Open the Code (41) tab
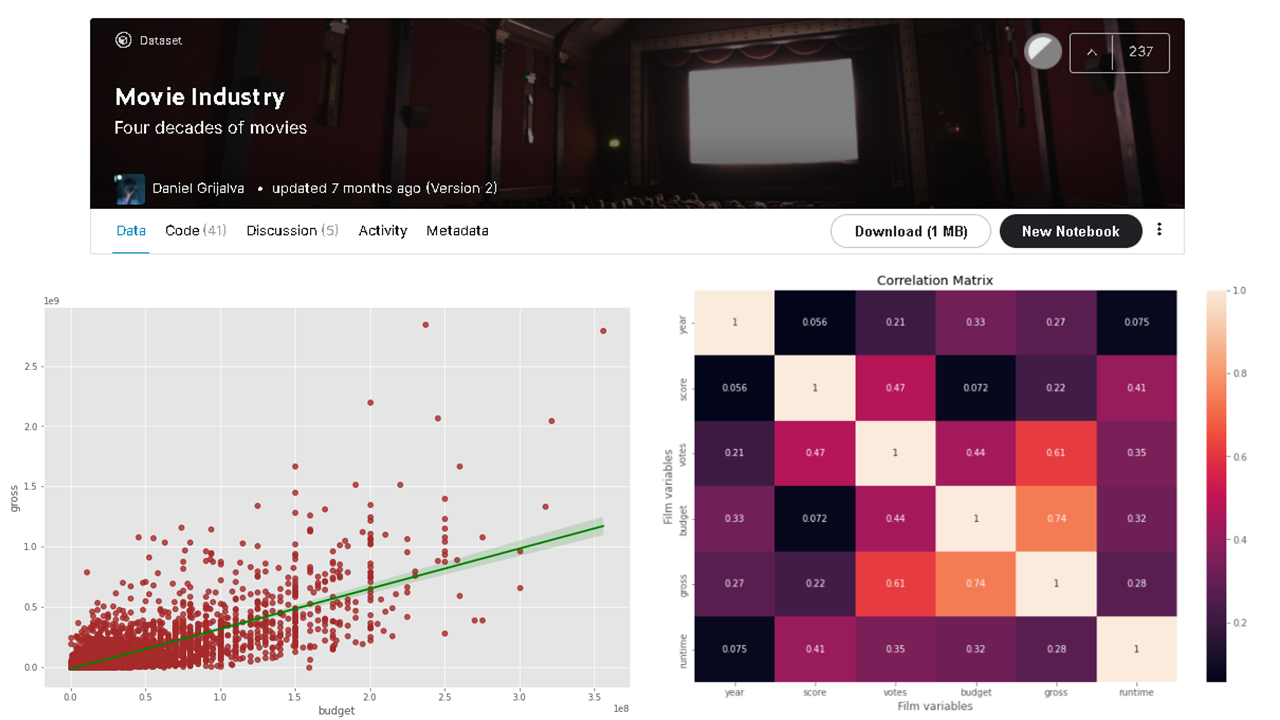The width and height of the screenshot is (1280, 720). [x=196, y=231]
